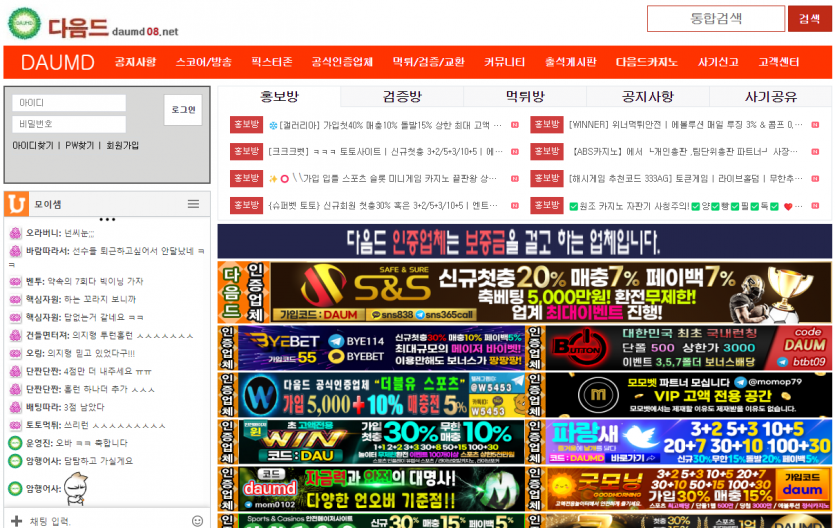This screenshot has height=528, width=835.
Task: Click the daumd08.net site address text
Action: click(145, 31)
